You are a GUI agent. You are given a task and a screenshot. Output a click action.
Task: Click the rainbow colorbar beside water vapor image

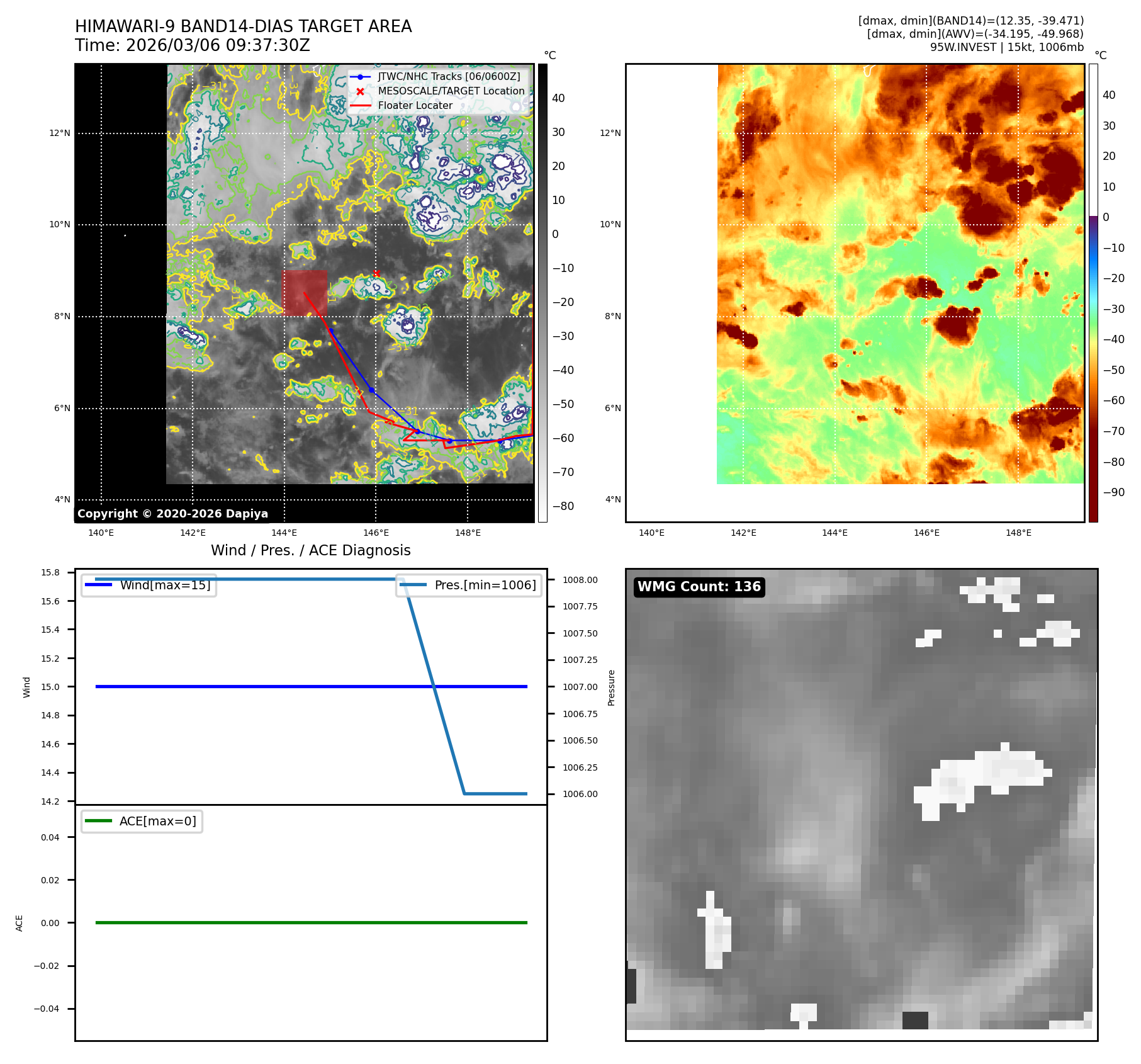coord(1093,293)
